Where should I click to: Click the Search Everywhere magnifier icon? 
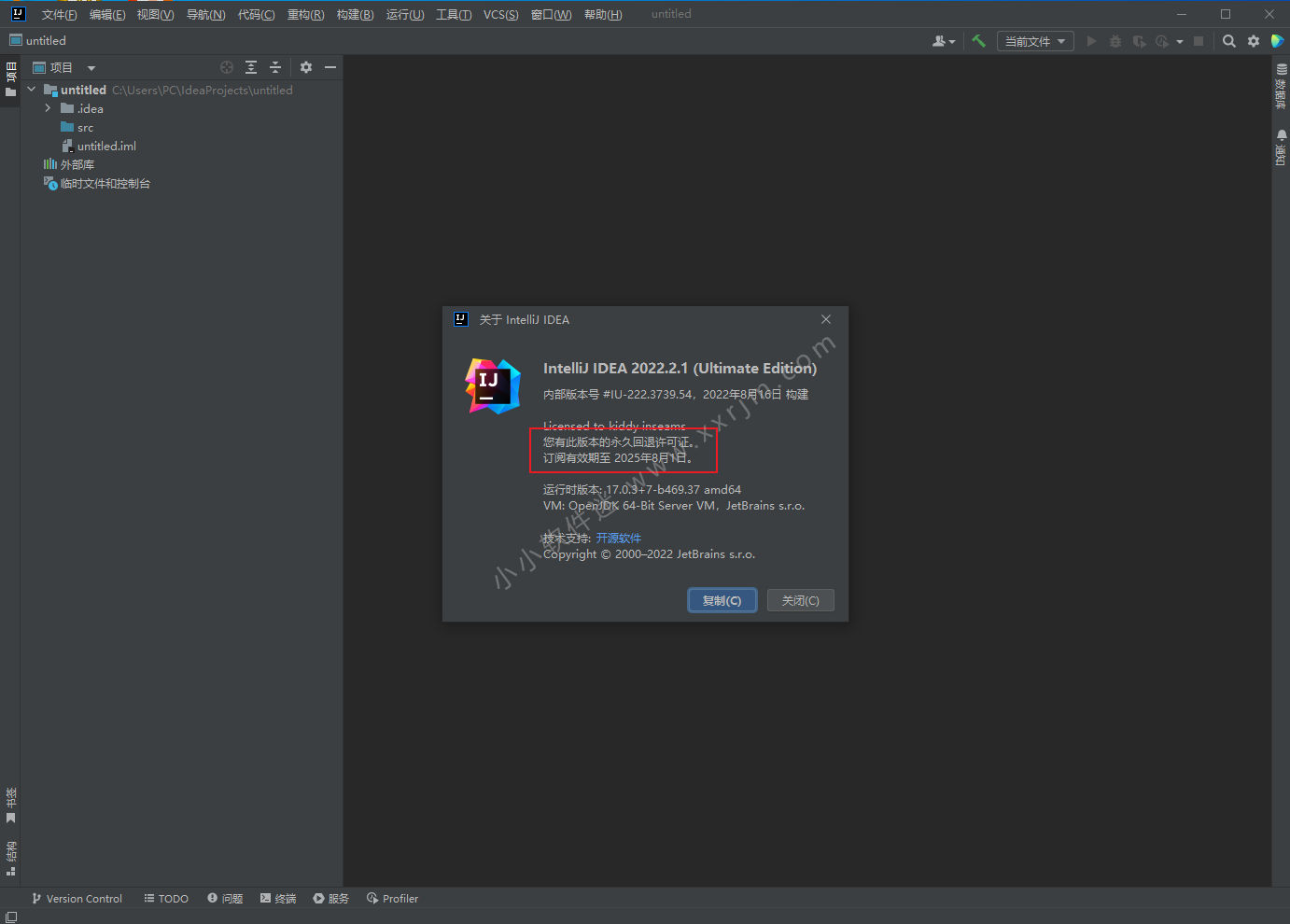1229,41
